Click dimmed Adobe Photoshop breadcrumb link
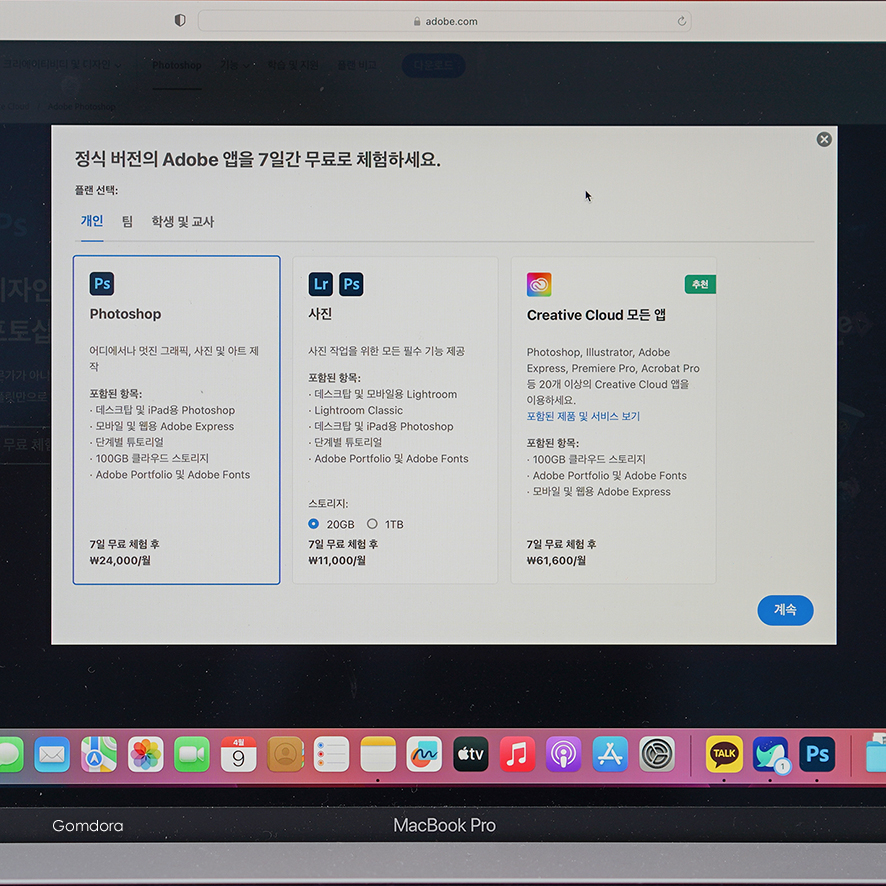886x886 pixels. pos(82,106)
